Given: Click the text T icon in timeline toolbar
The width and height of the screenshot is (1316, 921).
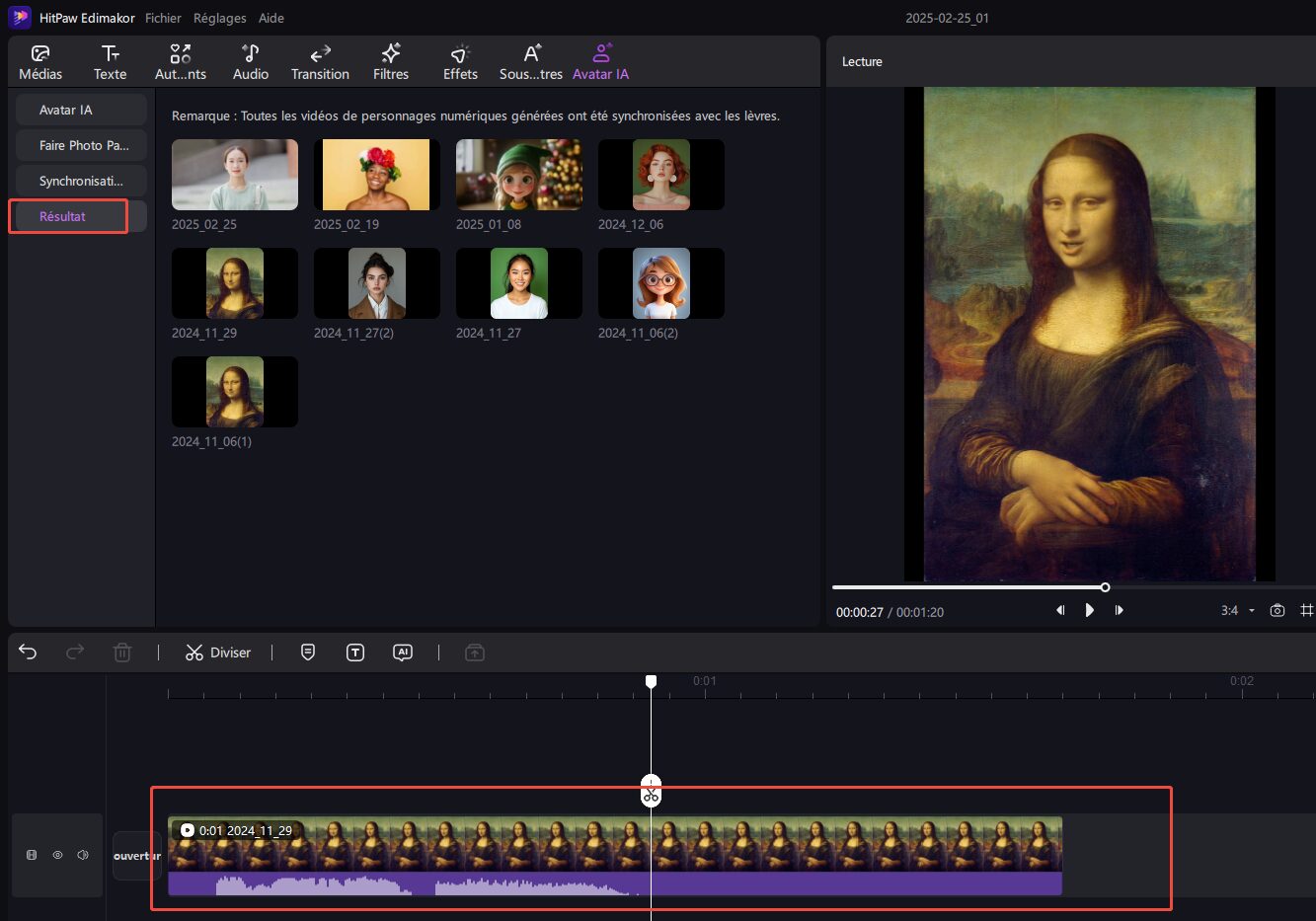Looking at the screenshot, I should click(355, 652).
